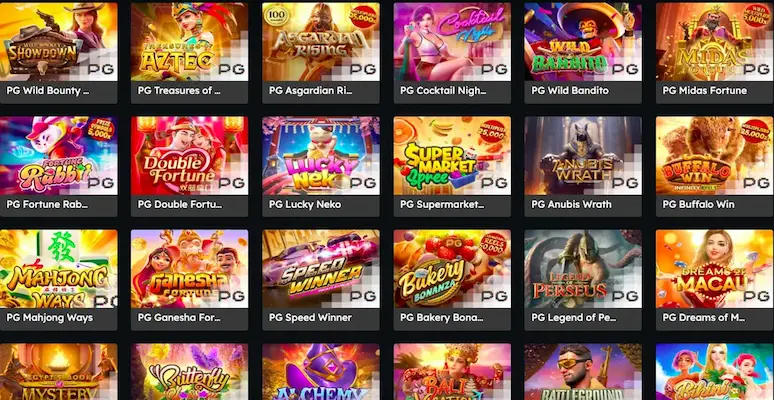The image size is (774, 400).
Task: Open the Lucky Neko game artwork
Action: pyautogui.click(x=321, y=156)
